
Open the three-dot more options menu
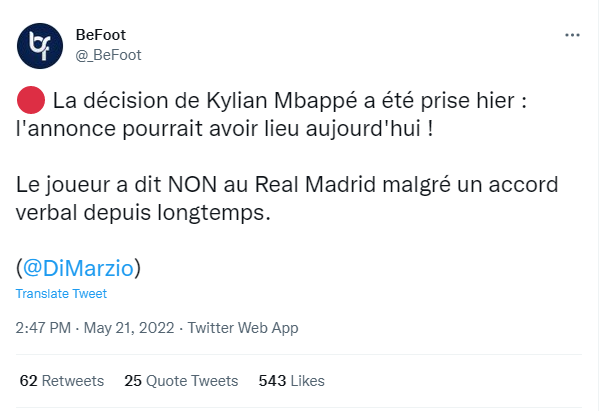pyautogui.click(x=573, y=34)
